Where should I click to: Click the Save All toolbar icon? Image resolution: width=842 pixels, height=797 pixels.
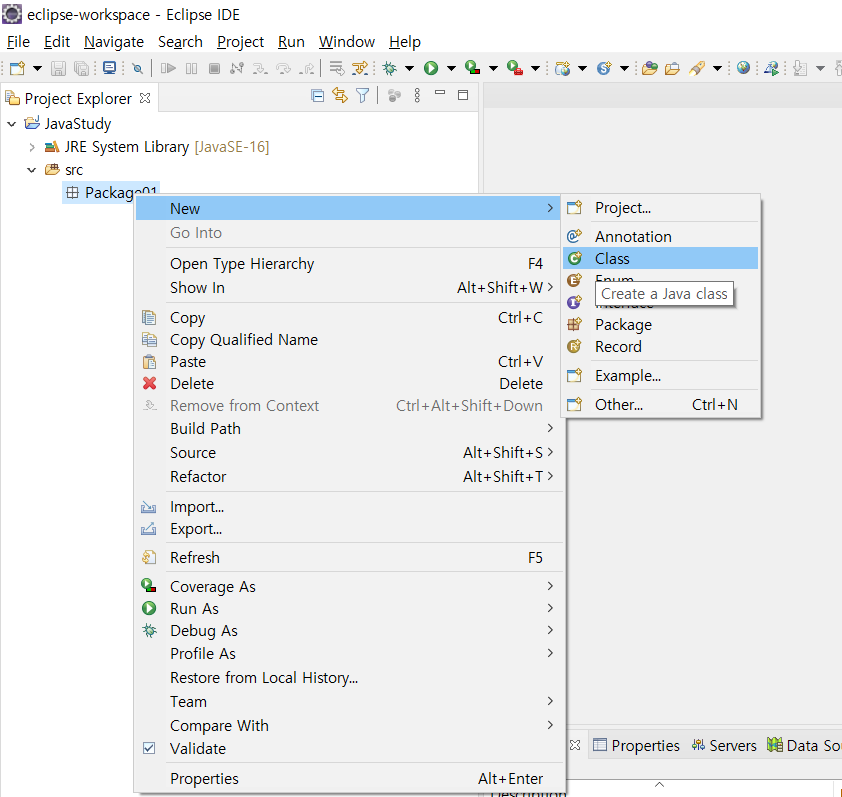coord(81,68)
